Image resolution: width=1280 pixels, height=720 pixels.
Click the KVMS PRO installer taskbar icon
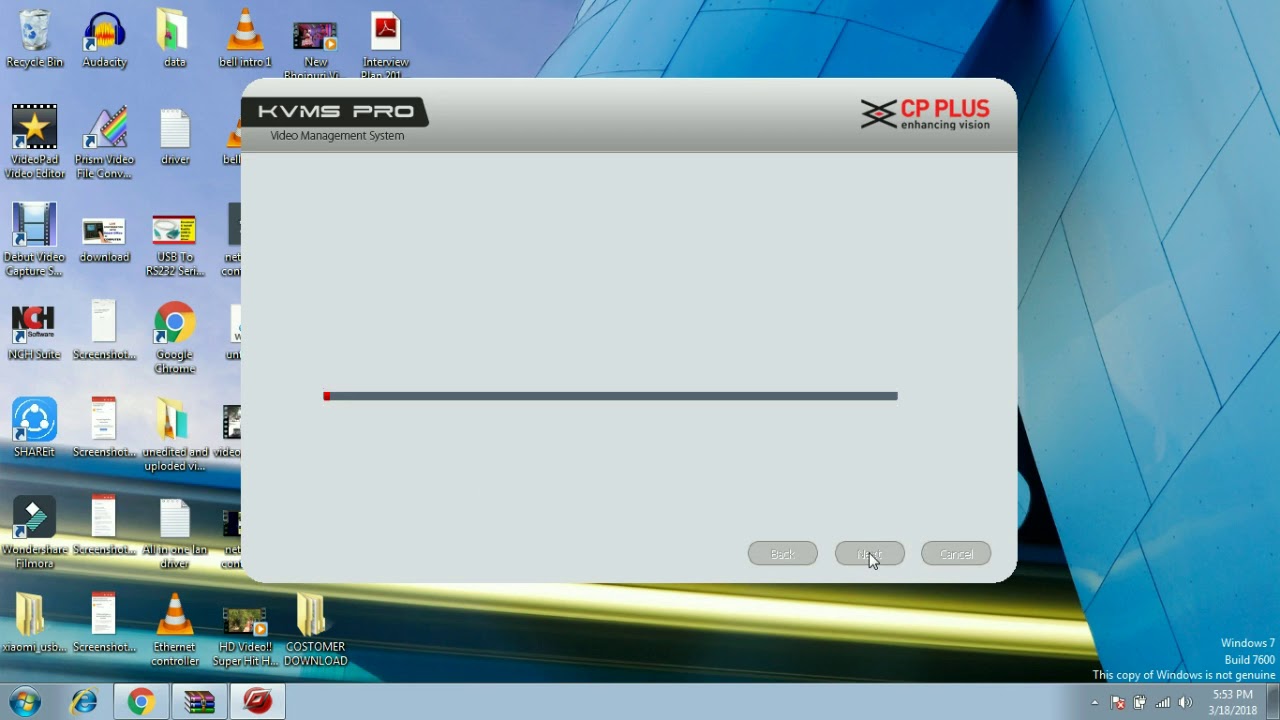[258, 702]
